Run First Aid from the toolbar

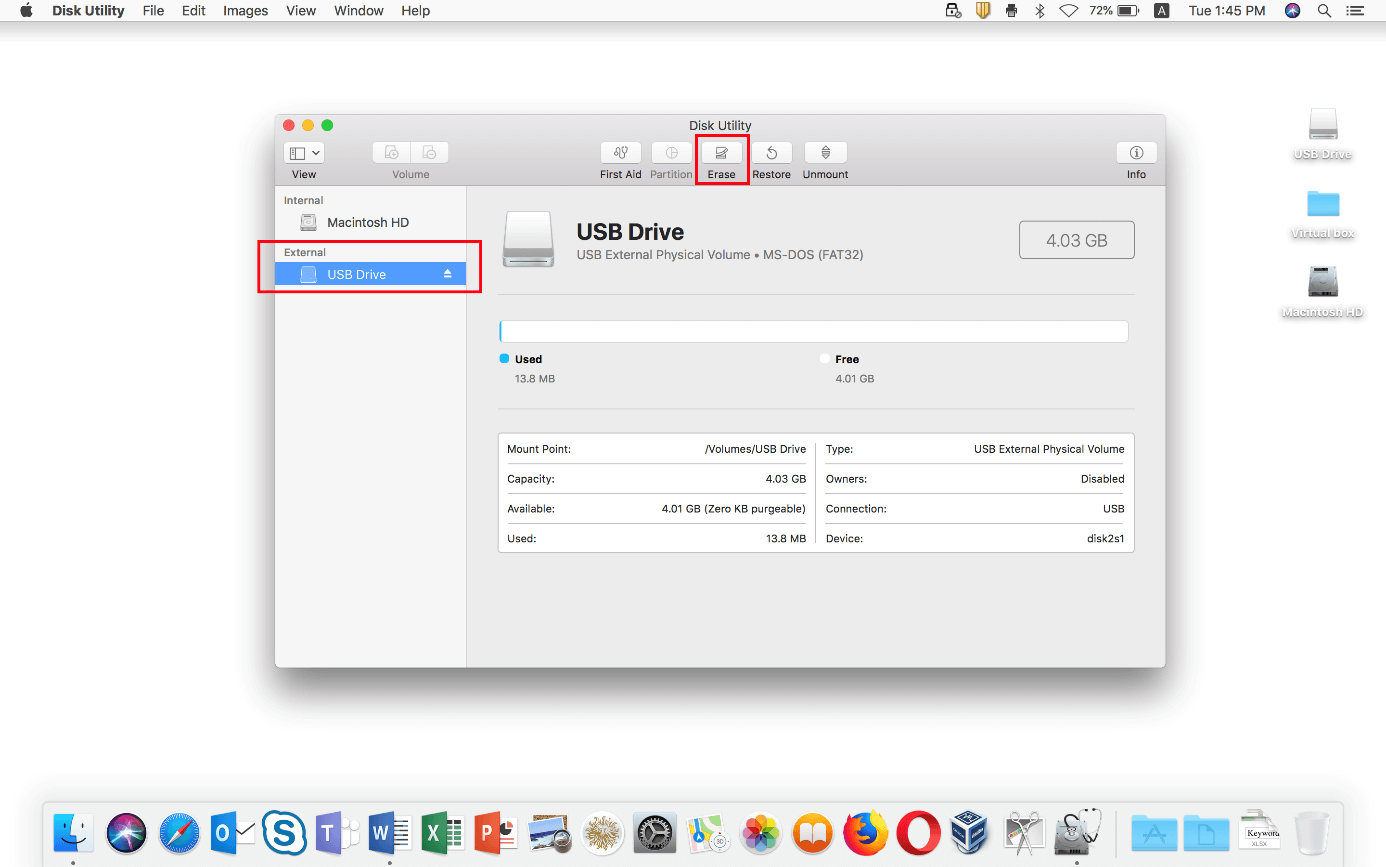click(x=620, y=158)
